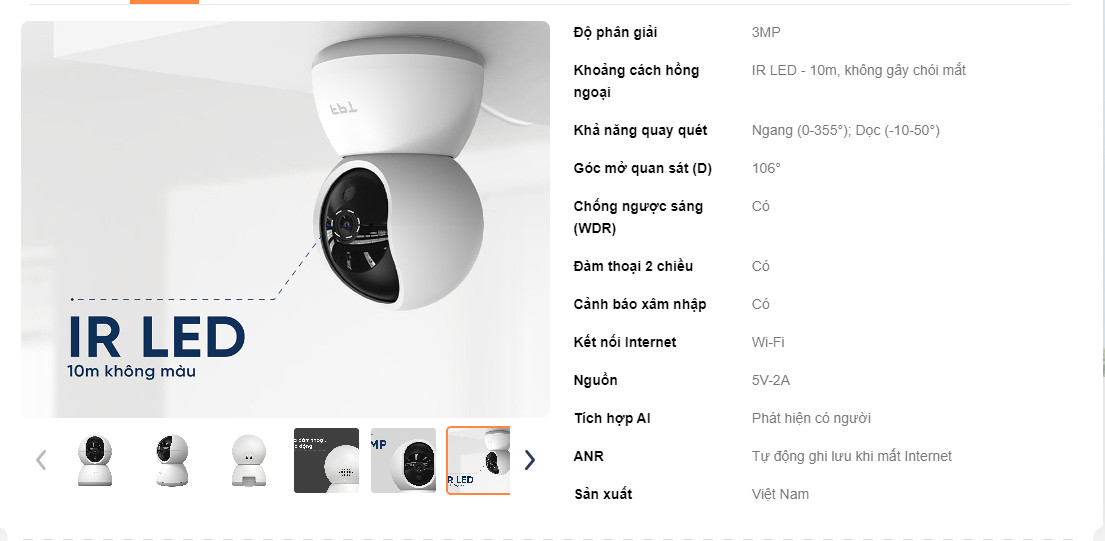Viewport: 1105px width, 541px height.
Task: Click the 'Tích hợp AI' spec label
Action: click(x=612, y=418)
